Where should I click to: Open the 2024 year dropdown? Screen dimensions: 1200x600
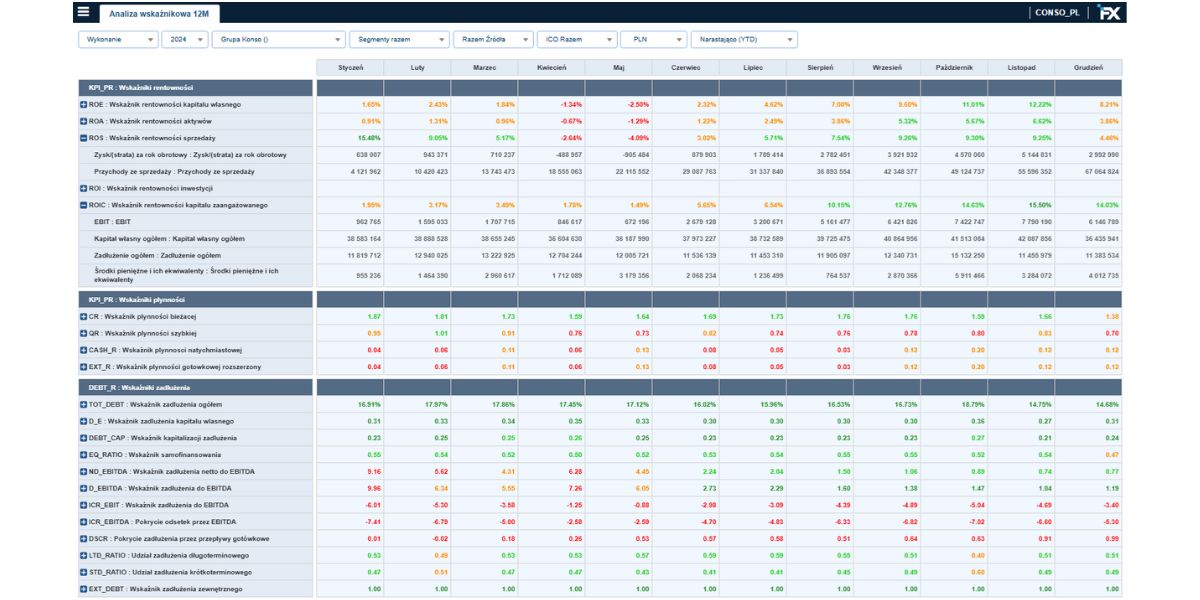point(185,39)
